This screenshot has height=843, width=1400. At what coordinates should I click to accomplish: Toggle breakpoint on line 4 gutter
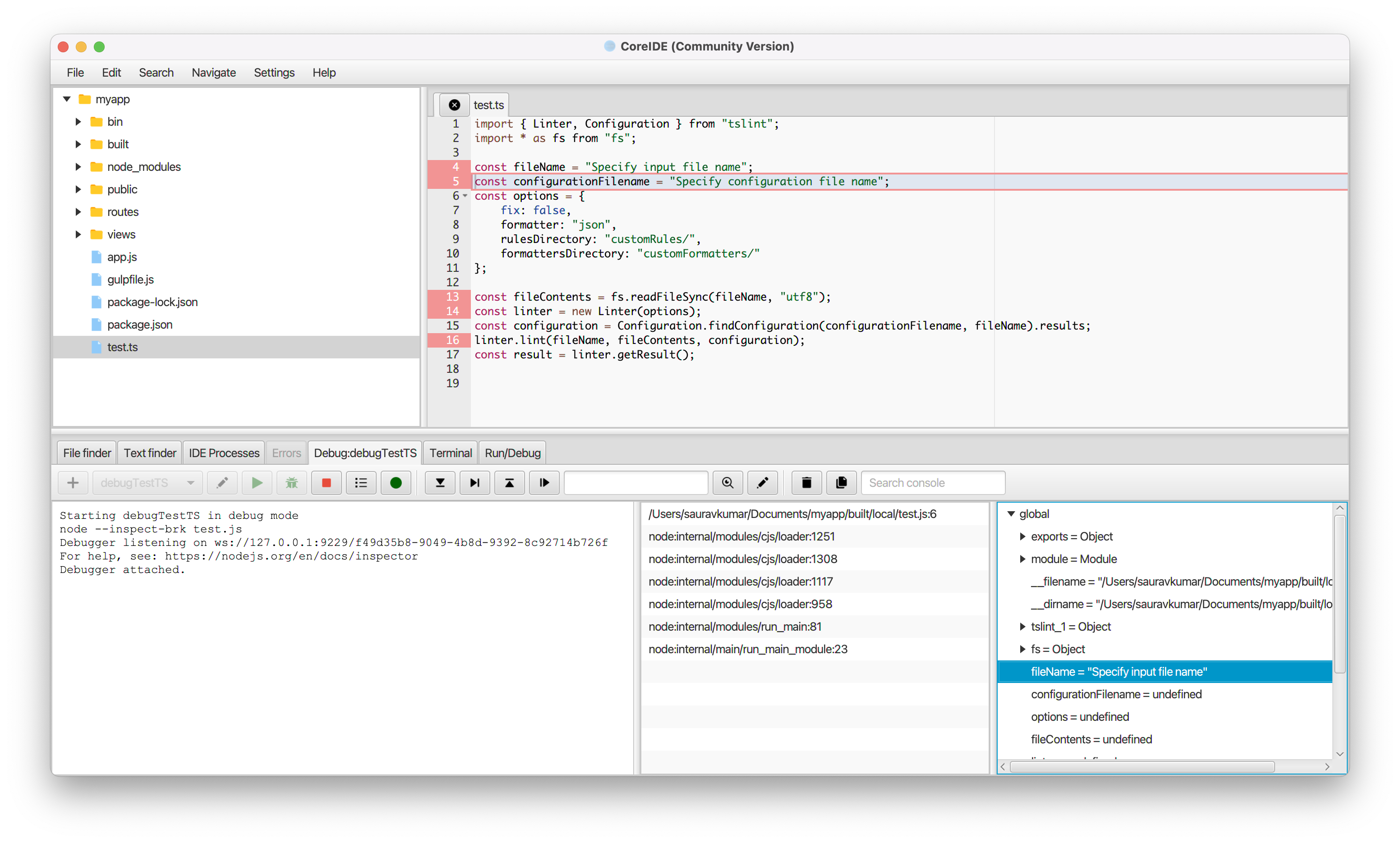pos(449,167)
